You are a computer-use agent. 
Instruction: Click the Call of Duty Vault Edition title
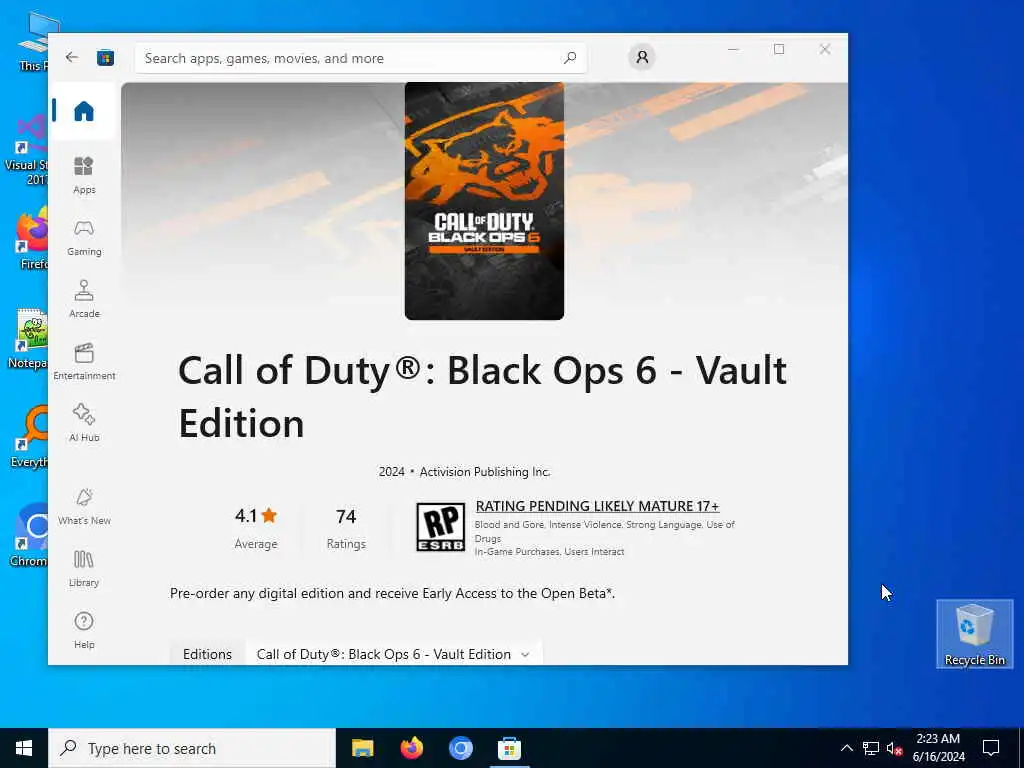click(482, 396)
